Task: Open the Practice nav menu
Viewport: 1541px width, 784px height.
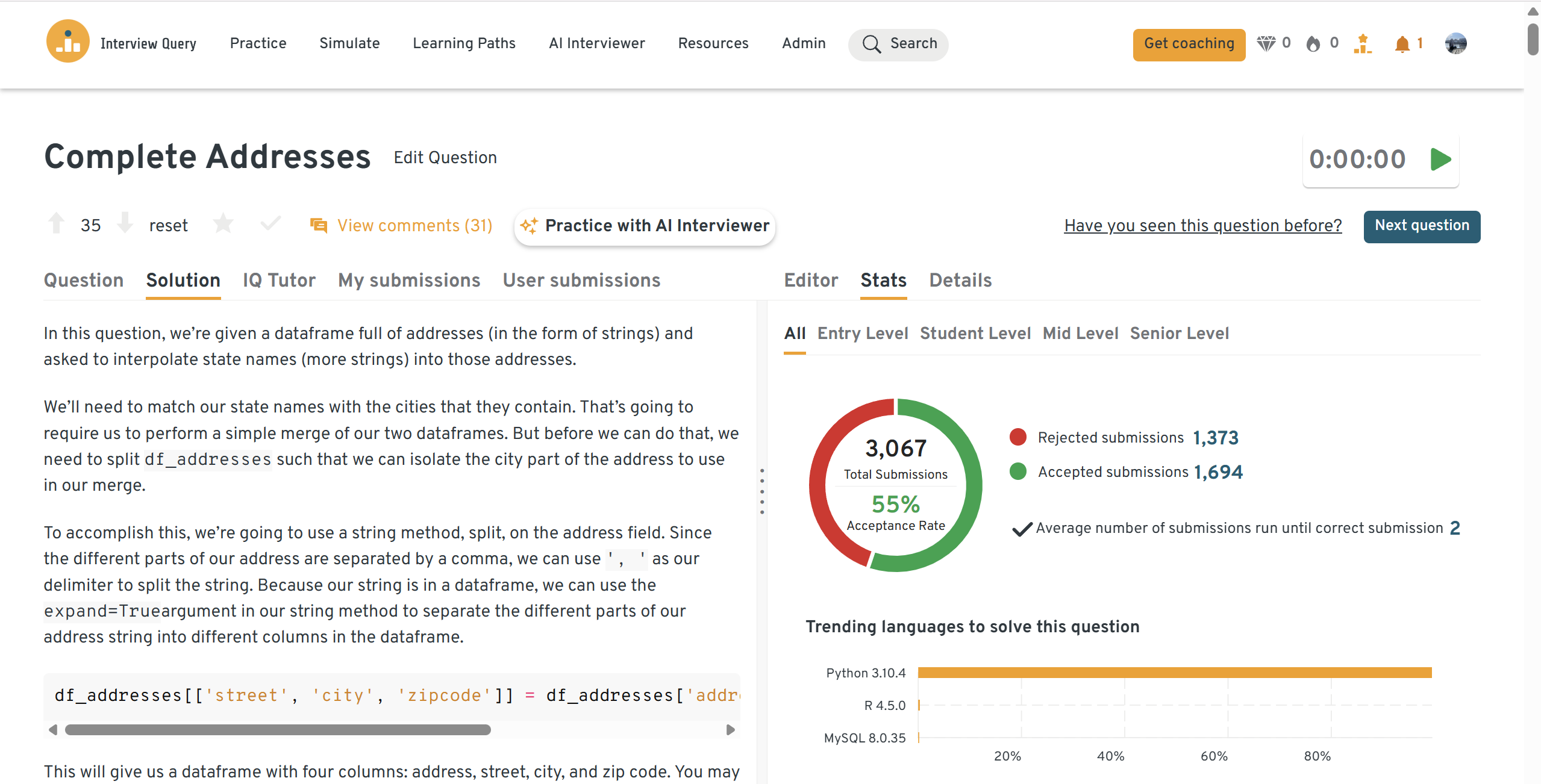Action: 258,43
